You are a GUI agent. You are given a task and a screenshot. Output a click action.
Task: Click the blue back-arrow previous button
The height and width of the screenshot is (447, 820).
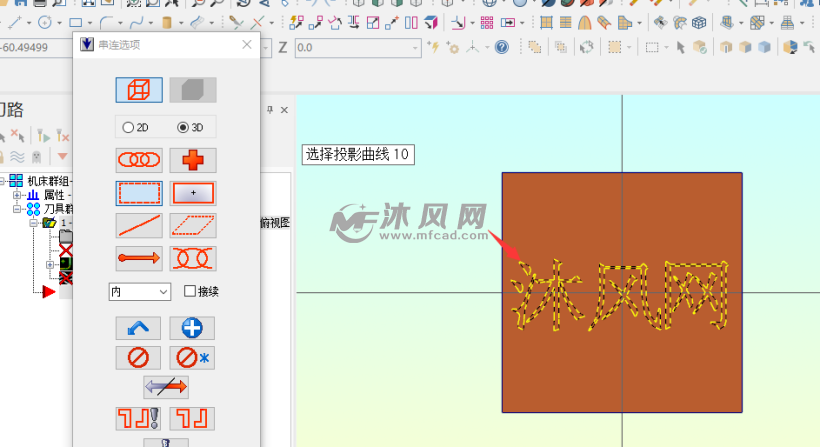click(x=138, y=328)
